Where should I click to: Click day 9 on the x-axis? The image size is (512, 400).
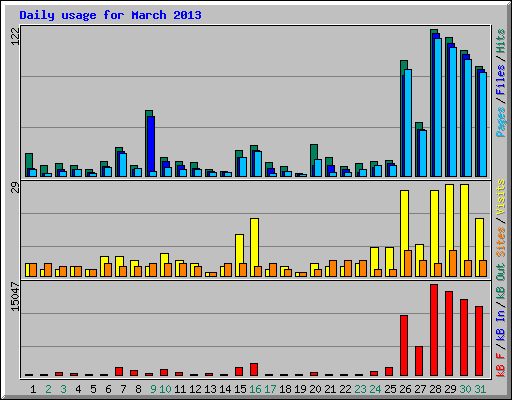tap(153, 389)
